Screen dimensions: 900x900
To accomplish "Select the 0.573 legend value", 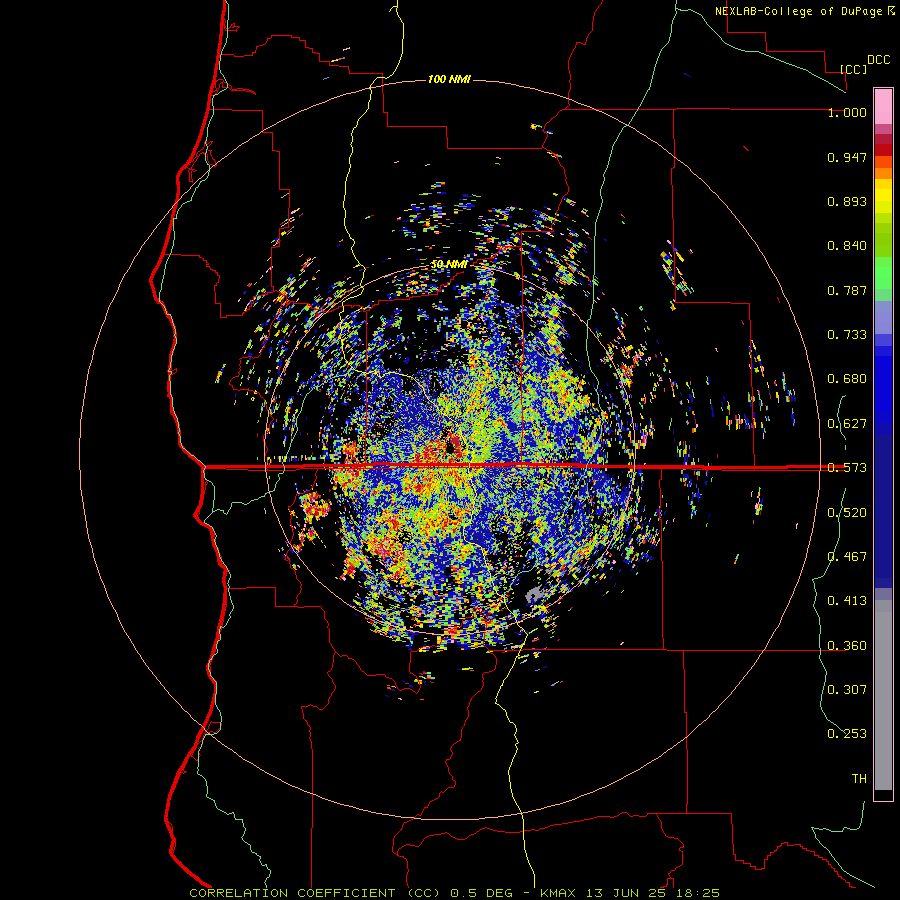I will [x=847, y=468].
